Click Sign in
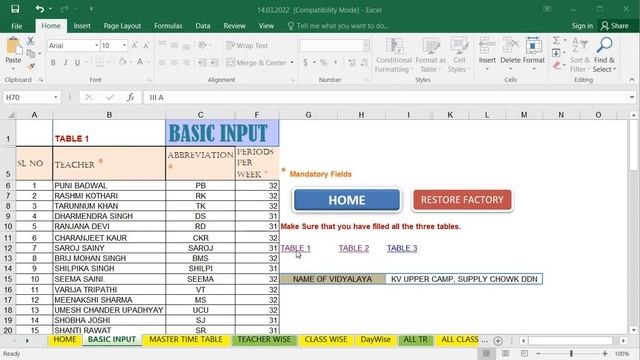 (582, 26)
